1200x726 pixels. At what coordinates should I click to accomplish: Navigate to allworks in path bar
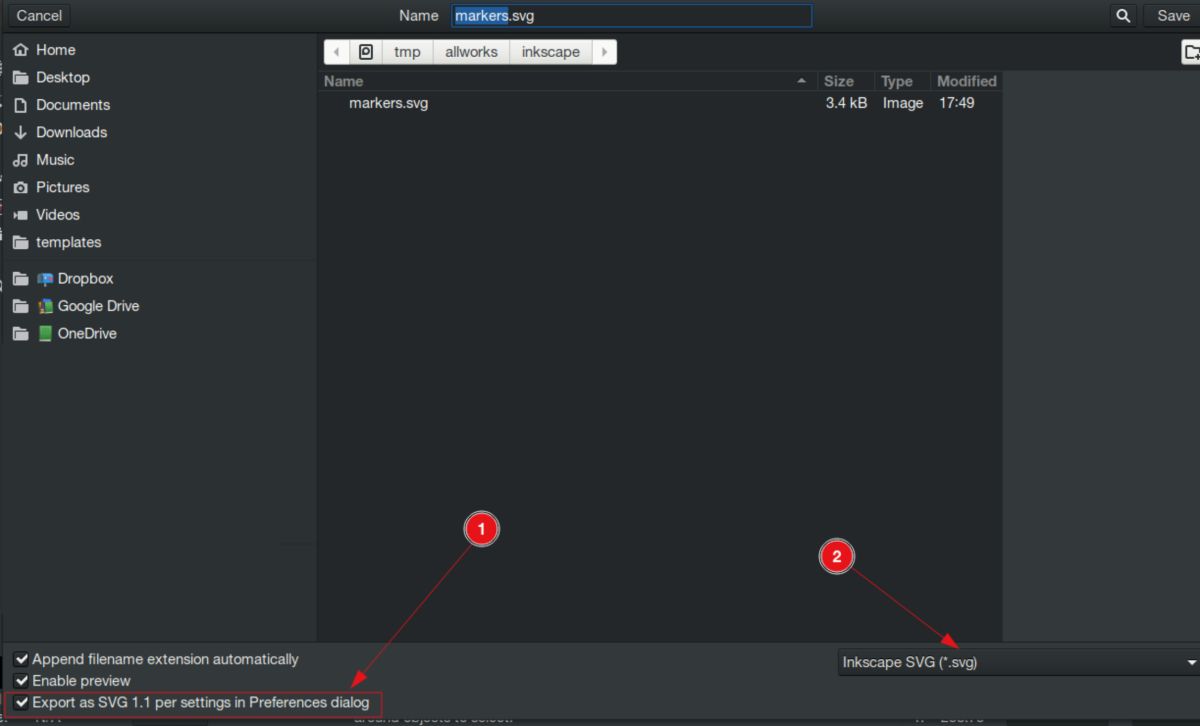(471, 52)
